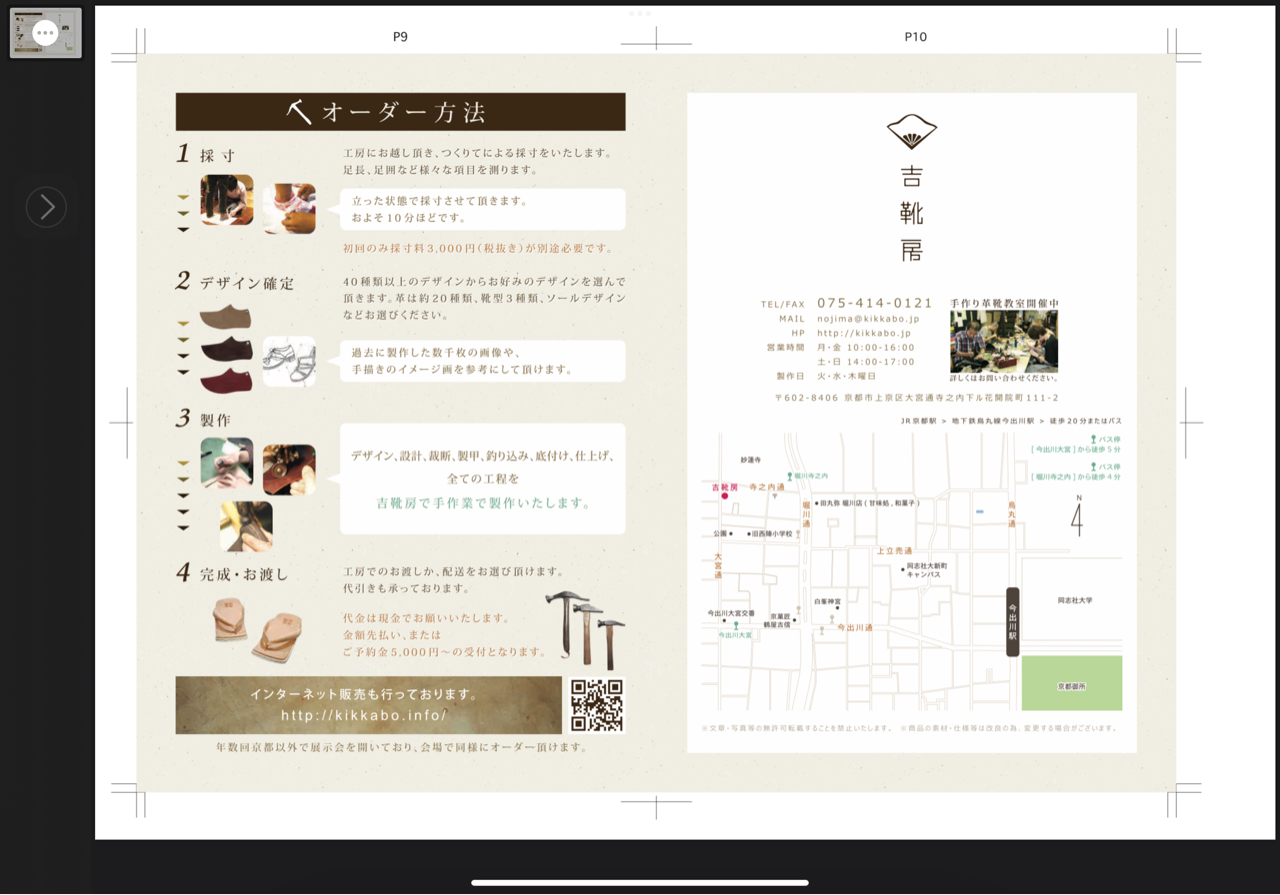This screenshot has height=895, width=1280.
Task: Click the fan-shaped logo above 吉靴房
Action: (911, 131)
